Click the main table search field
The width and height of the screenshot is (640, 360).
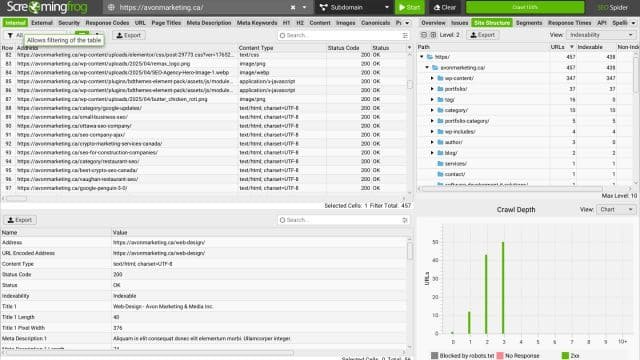(342, 36)
